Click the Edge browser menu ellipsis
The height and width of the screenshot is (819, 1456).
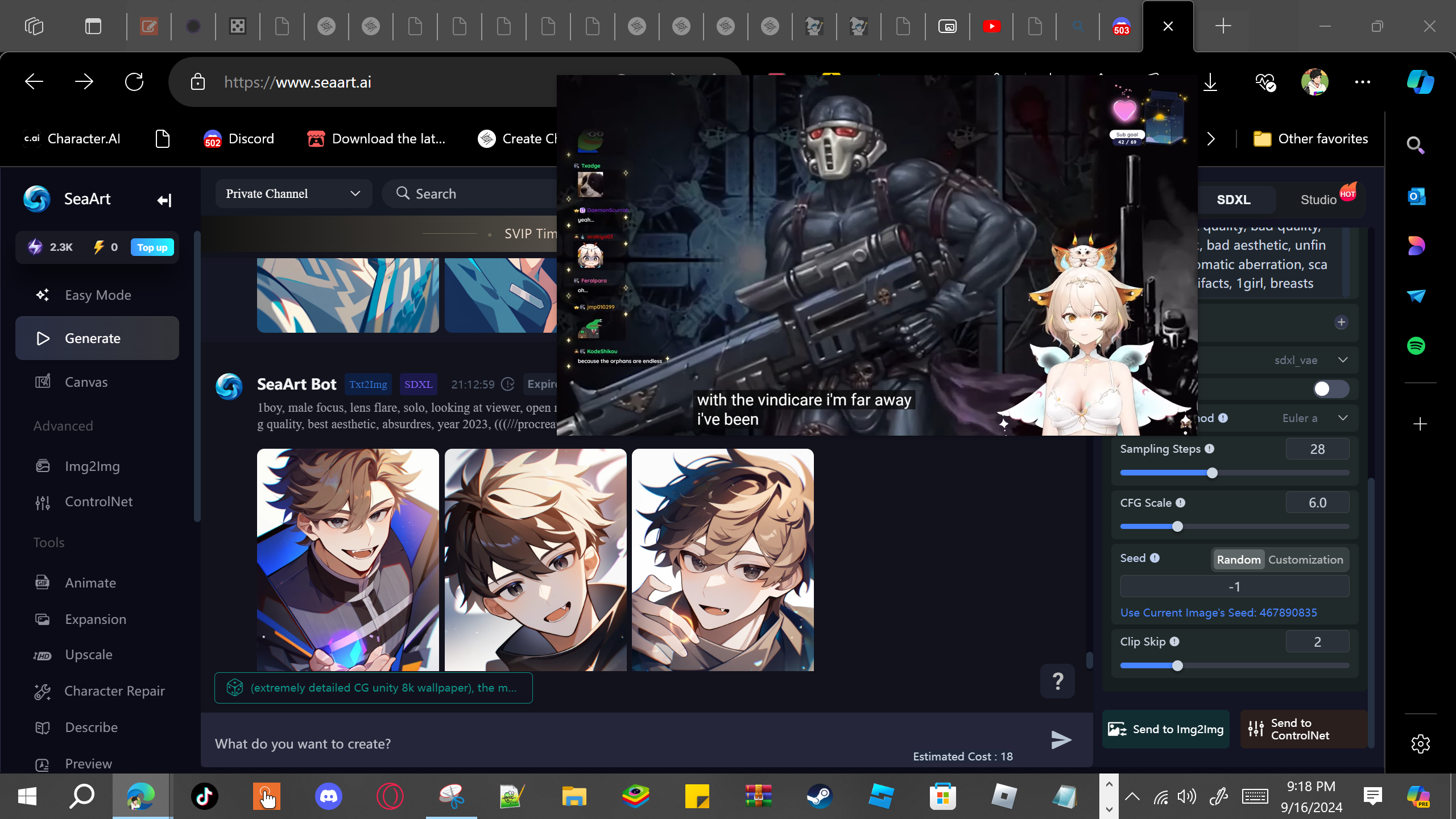tap(1363, 82)
